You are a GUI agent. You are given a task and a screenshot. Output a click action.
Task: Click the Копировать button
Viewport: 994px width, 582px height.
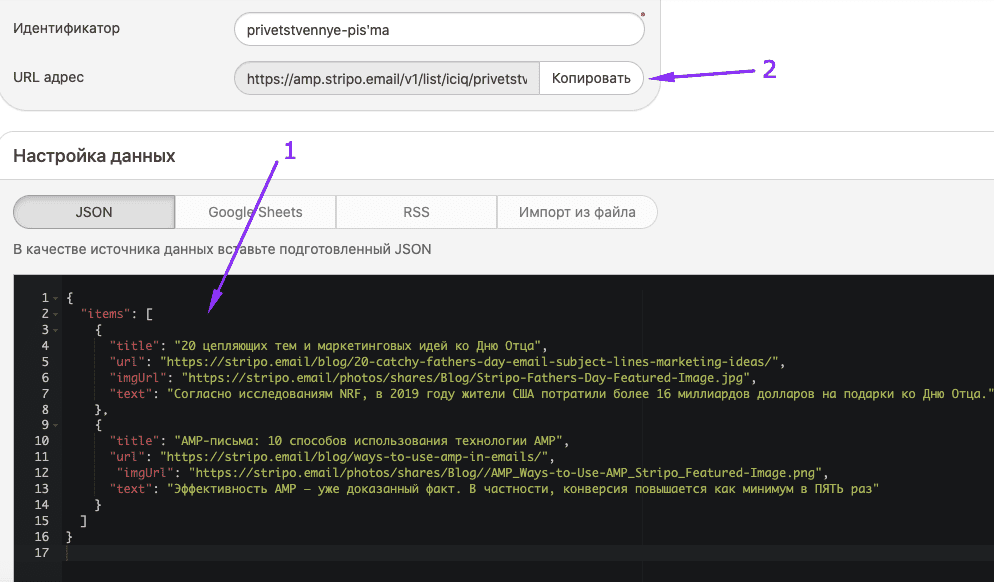click(x=591, y=77)
